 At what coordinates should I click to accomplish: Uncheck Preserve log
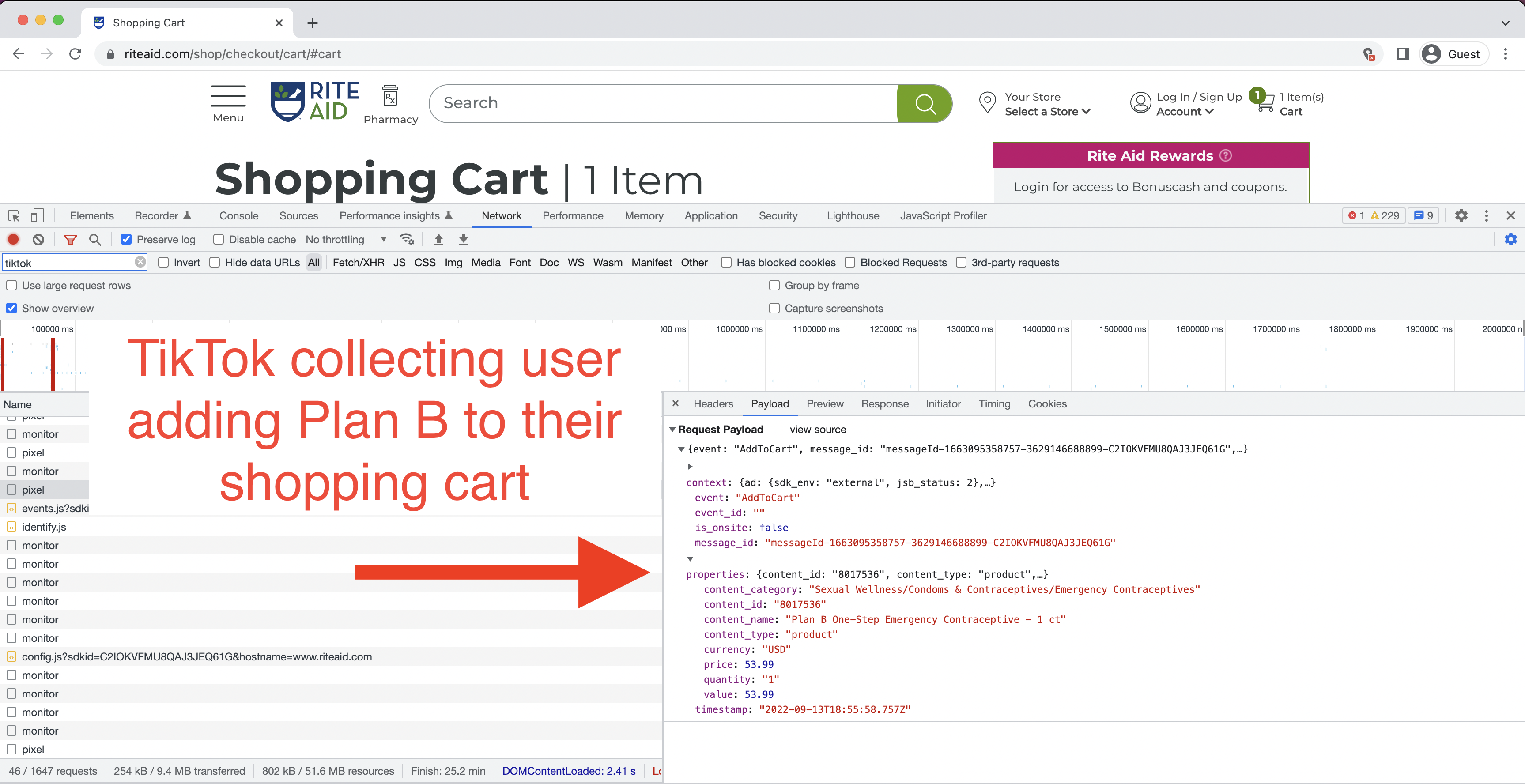(126, 240)
